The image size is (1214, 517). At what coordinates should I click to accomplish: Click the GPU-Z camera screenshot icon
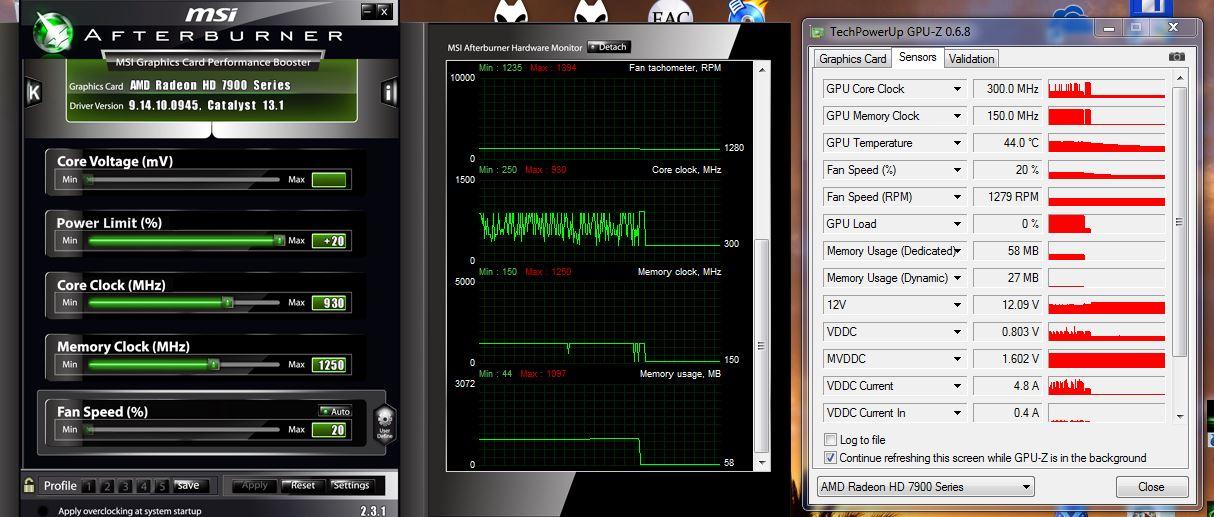point(1177,58)
